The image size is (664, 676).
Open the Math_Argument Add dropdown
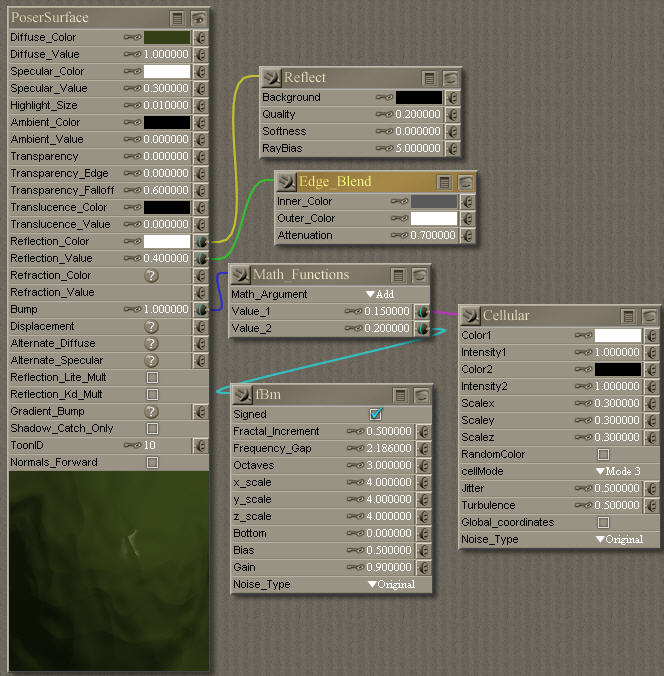tap(379, 295)
